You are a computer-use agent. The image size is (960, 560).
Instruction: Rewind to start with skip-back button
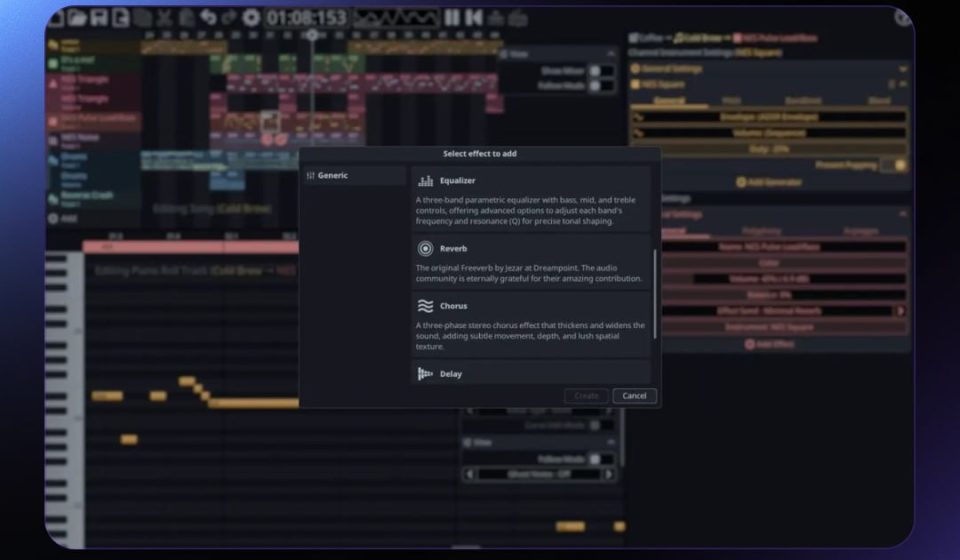click(x=474, y=18)
